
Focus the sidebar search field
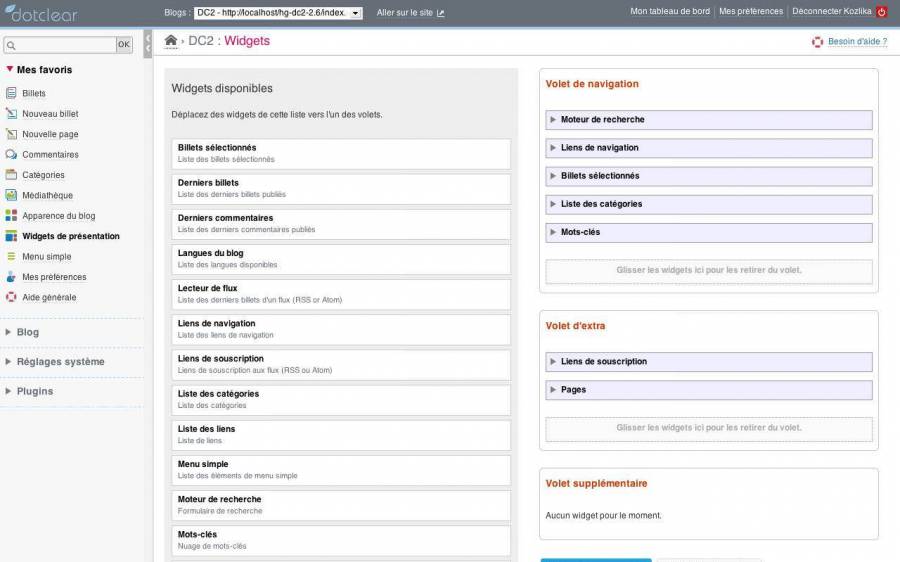point(60,45)
